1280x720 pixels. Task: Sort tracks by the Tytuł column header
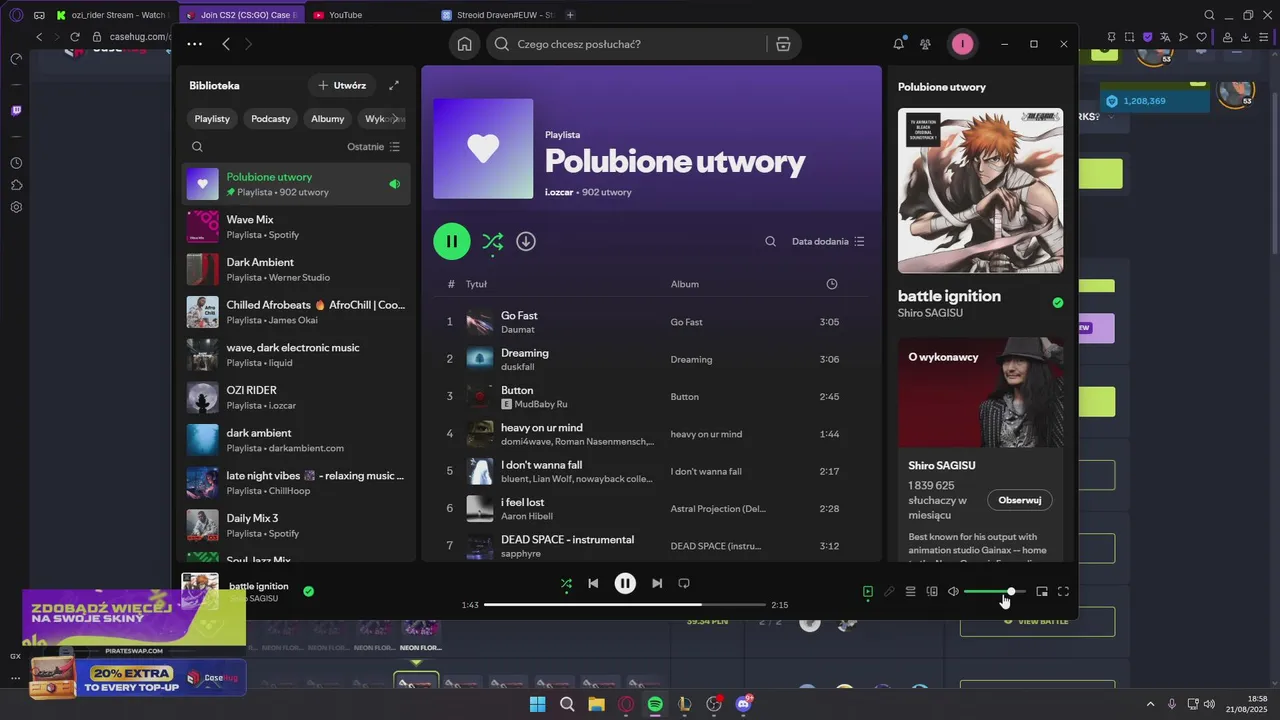click(476, 284)
